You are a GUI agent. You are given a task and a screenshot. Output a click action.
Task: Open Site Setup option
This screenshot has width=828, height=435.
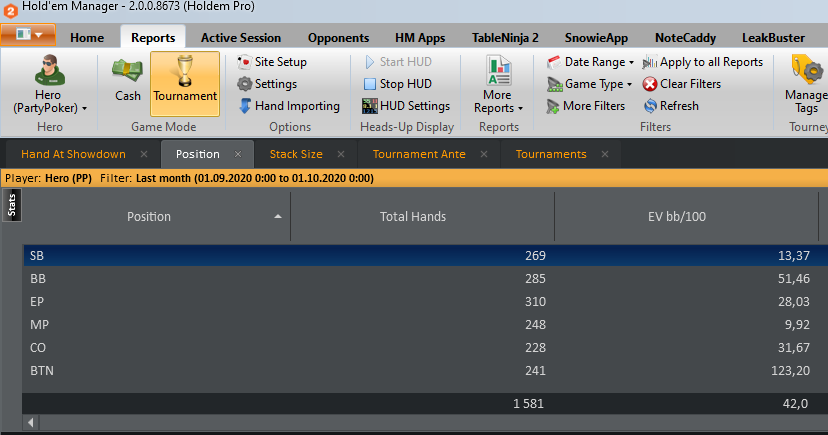pyautogui.click(x=272, y=62)
